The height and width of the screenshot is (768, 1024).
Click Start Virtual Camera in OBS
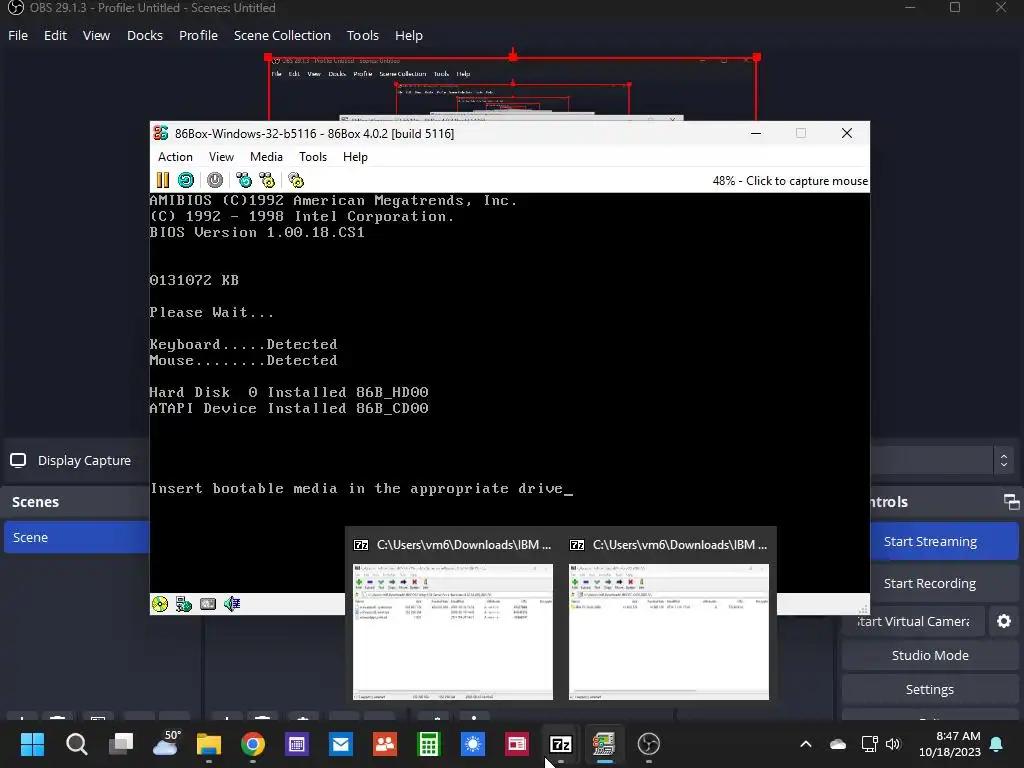(913, 621)
